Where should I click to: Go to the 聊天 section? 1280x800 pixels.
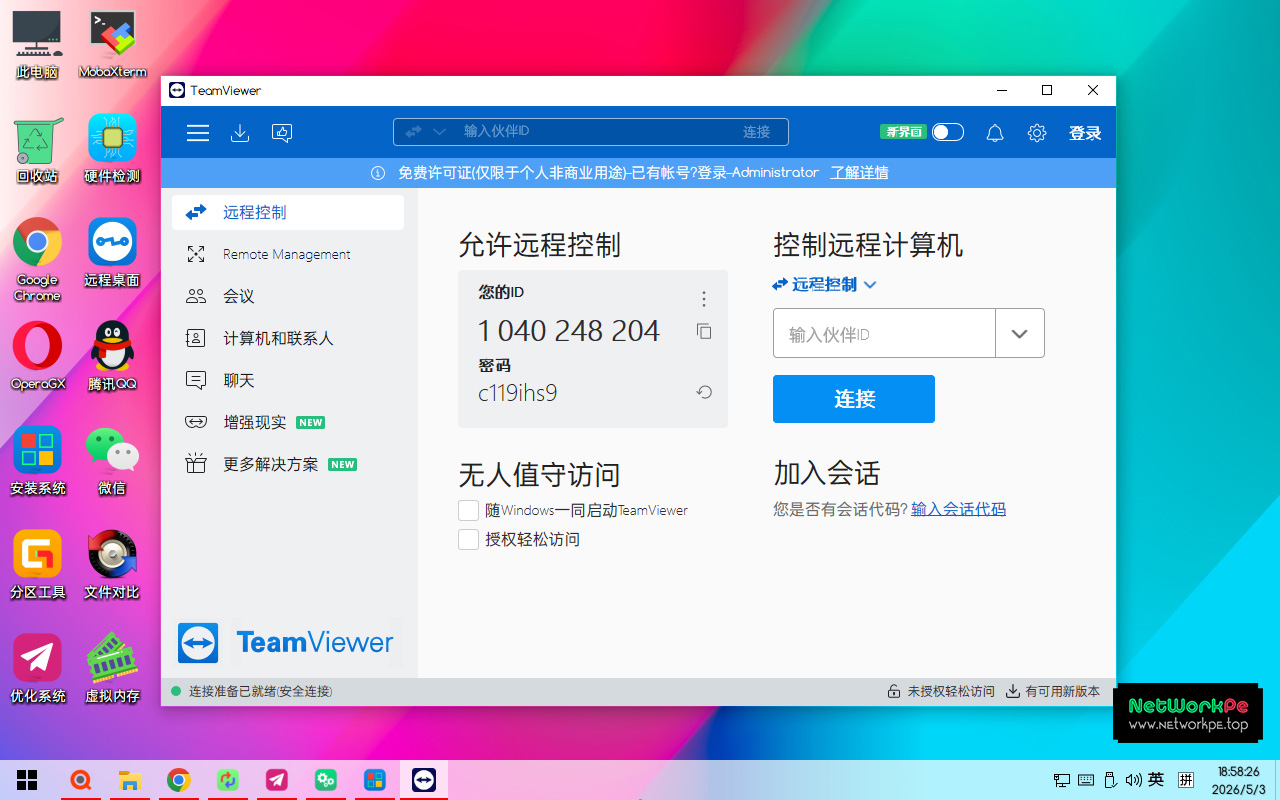[x=288, y=380]
